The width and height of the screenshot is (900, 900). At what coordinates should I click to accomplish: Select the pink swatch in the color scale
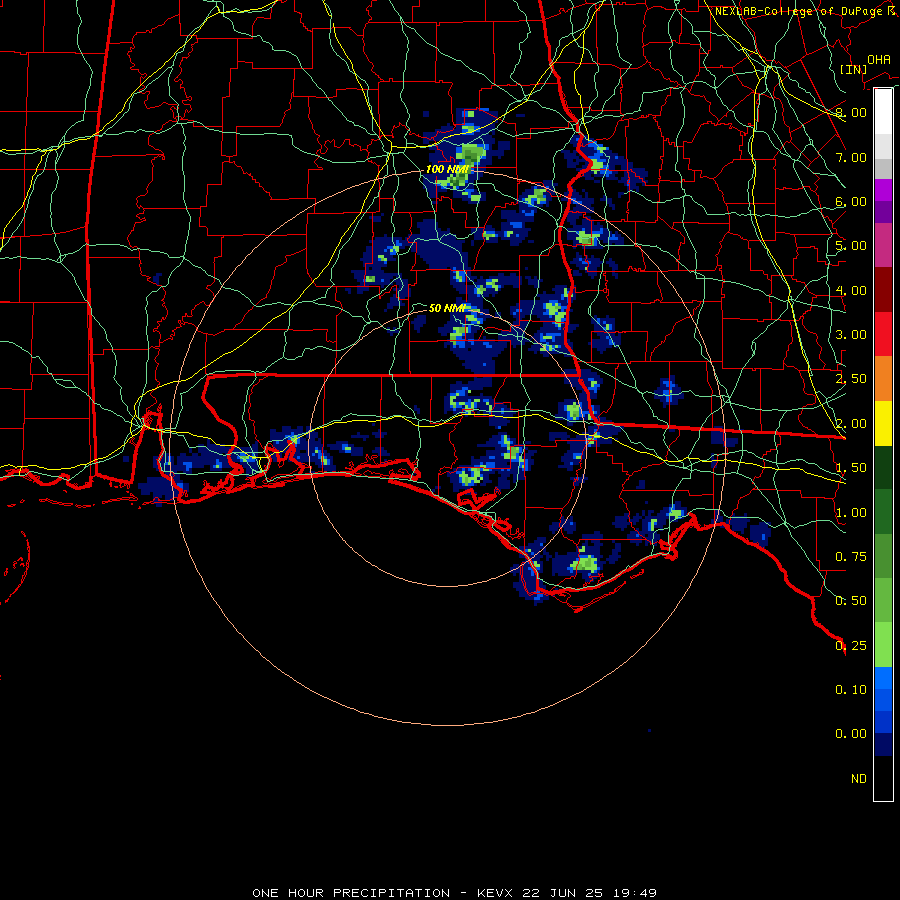tap(883, 246)
